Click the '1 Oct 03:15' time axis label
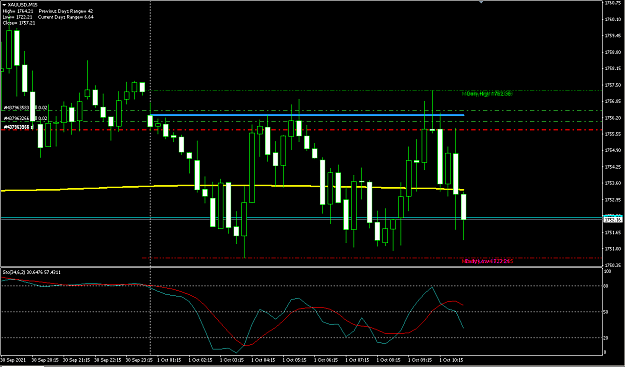The width and height of the screenshot is (625, 367). pos(232,360)
